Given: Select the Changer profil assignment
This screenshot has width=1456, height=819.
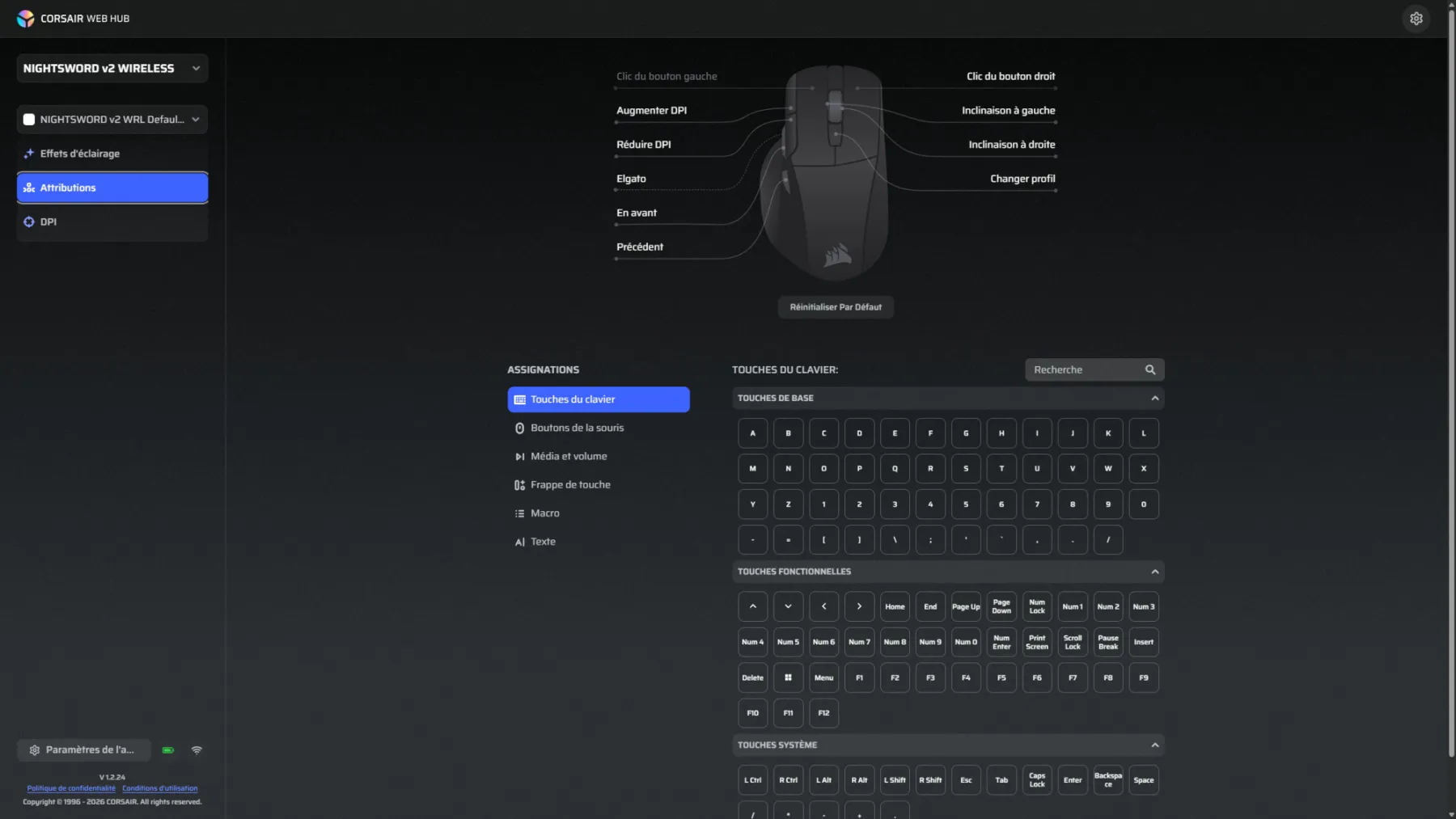Looking at the screenshot, I should pyautogui.click(x=1022, y=179).
